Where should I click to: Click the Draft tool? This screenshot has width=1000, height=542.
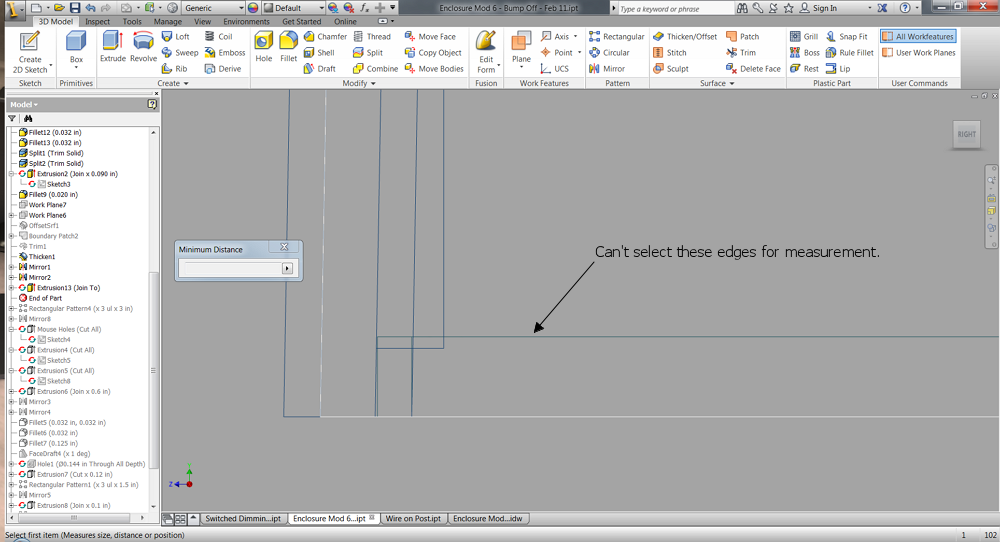click(x=320, y=68)
